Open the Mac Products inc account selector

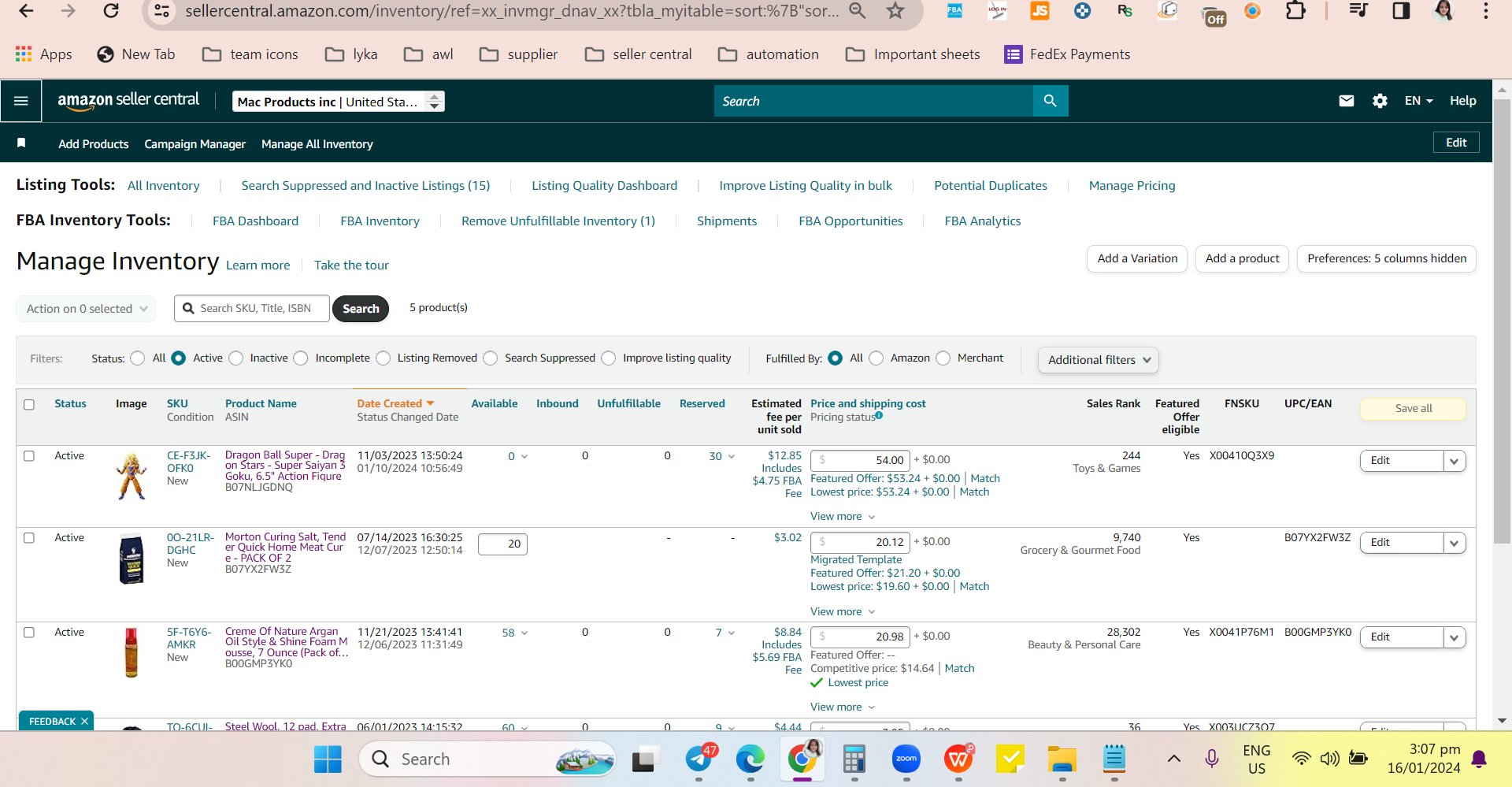tap(339, 102)
